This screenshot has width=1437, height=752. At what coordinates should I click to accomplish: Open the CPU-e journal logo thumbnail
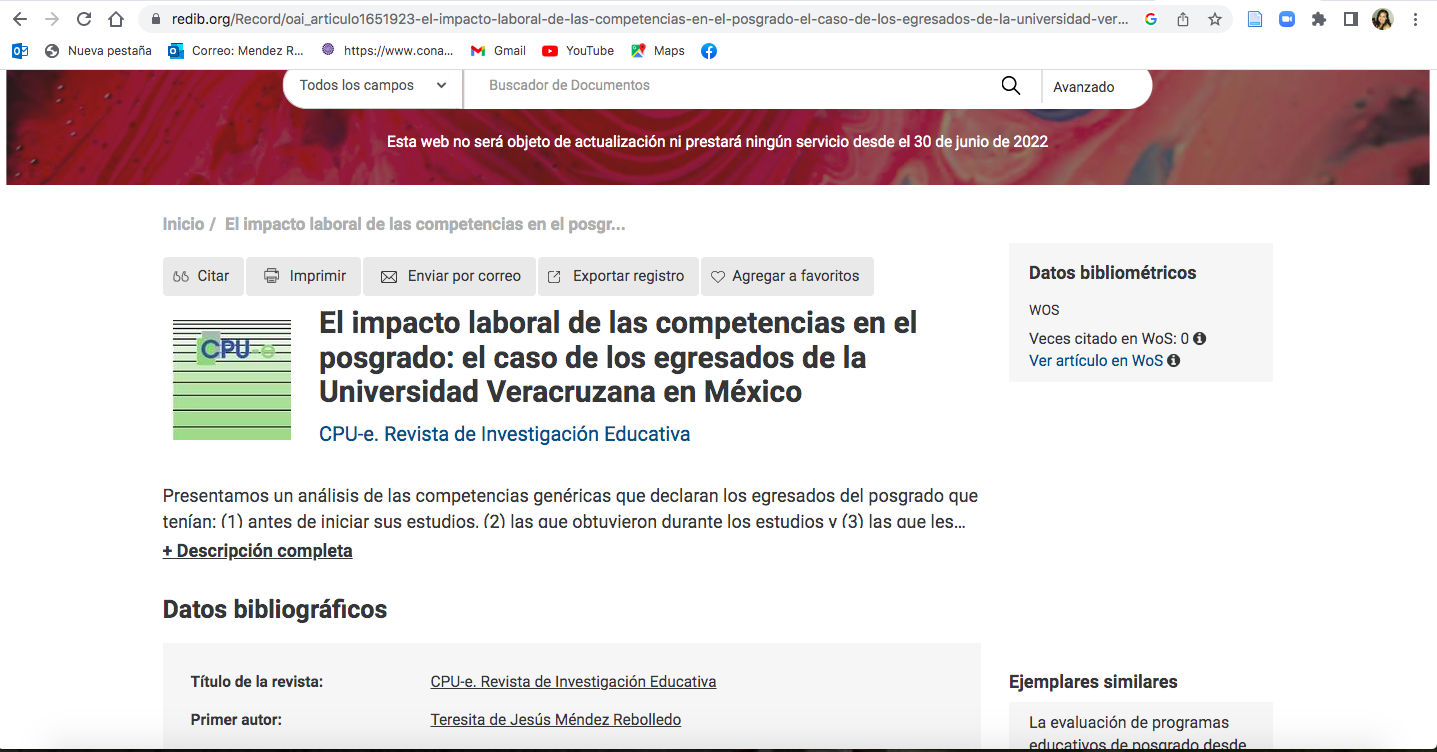(x=232, y=379)
